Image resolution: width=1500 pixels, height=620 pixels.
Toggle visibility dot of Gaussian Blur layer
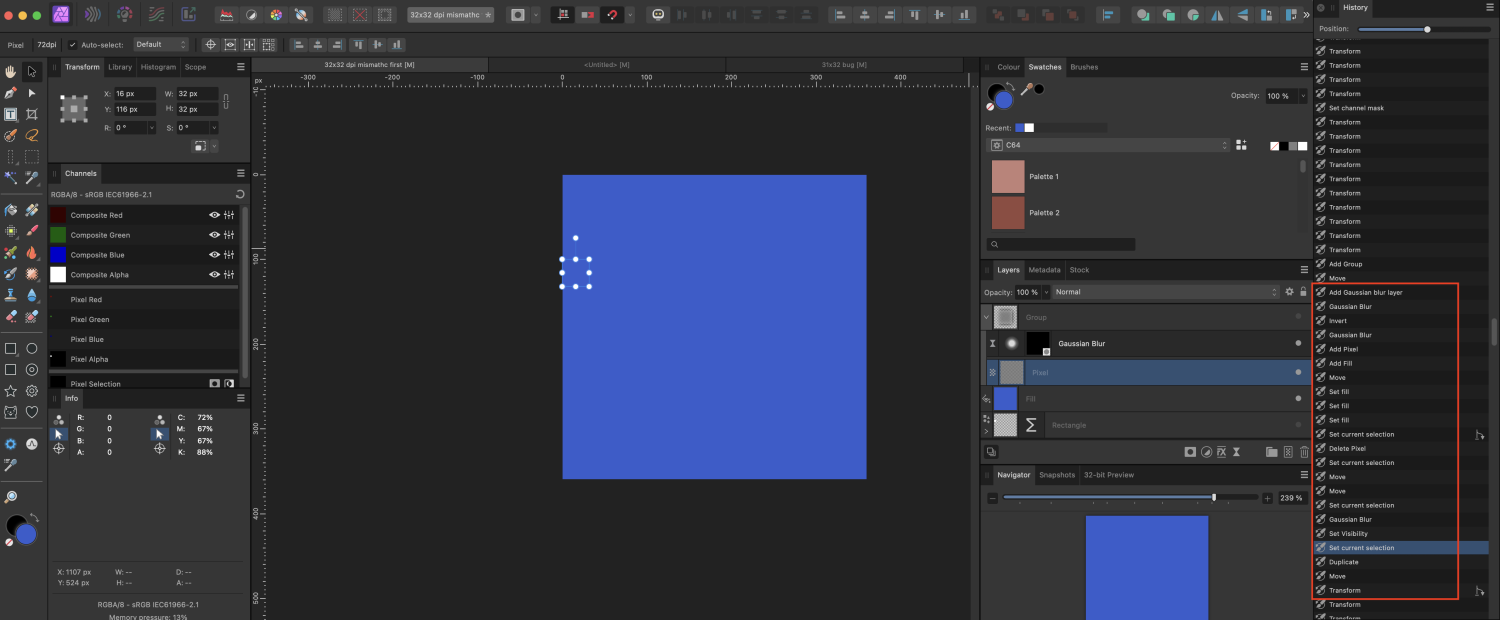click(x=1298, y=343)
